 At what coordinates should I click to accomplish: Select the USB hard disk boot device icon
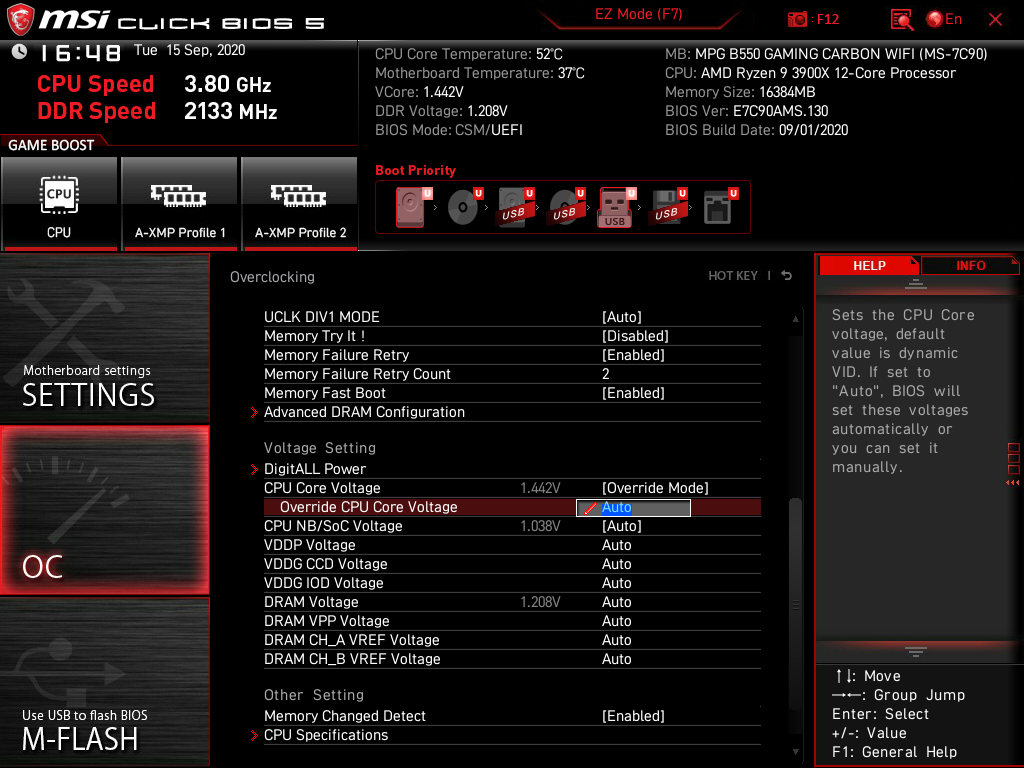(515, 206)
